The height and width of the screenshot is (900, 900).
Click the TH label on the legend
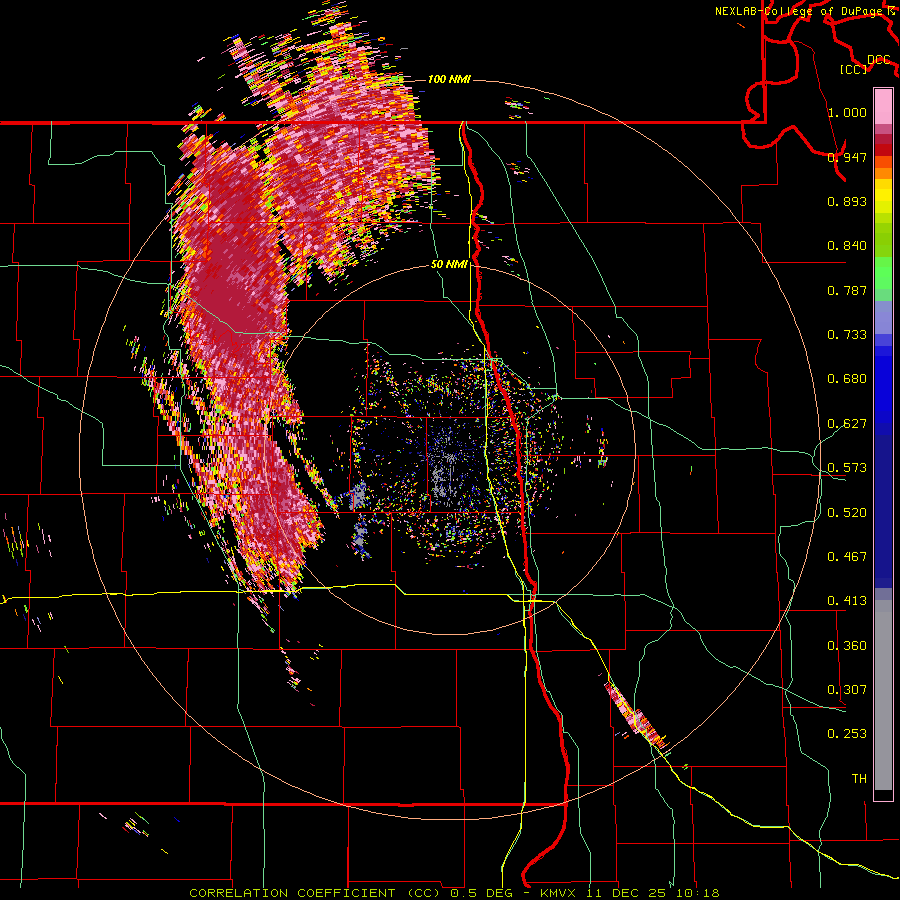point(859,779)
